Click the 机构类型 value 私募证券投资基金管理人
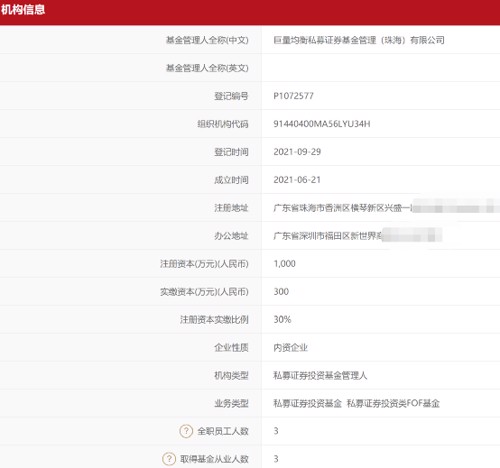 tap(320, 376)
